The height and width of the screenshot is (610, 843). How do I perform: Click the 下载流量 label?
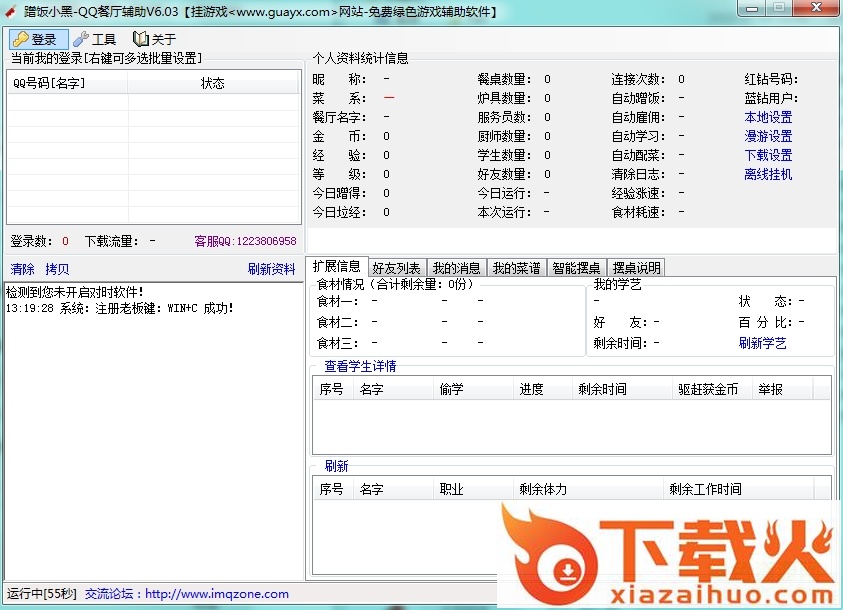[x=111, y=241]
